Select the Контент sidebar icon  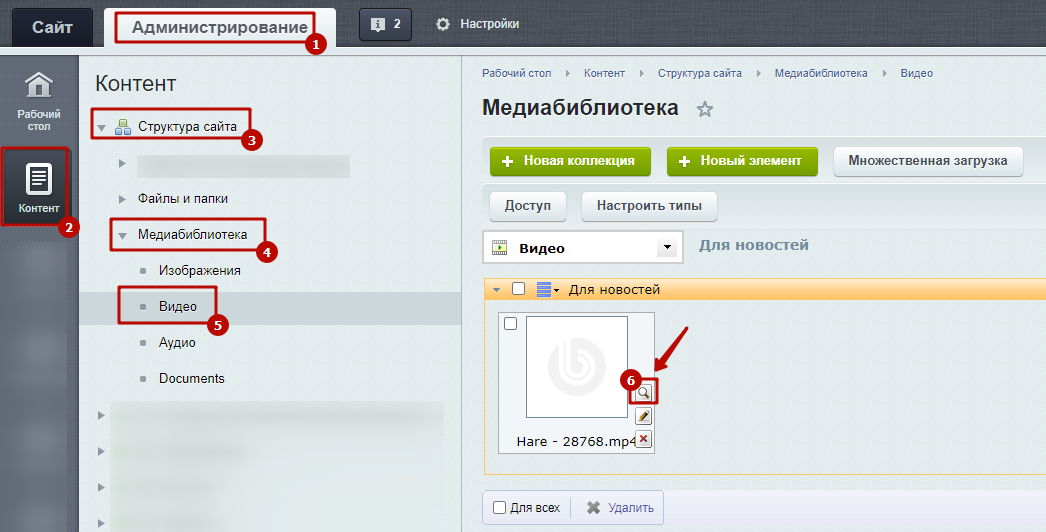click(x=38, y=186)
